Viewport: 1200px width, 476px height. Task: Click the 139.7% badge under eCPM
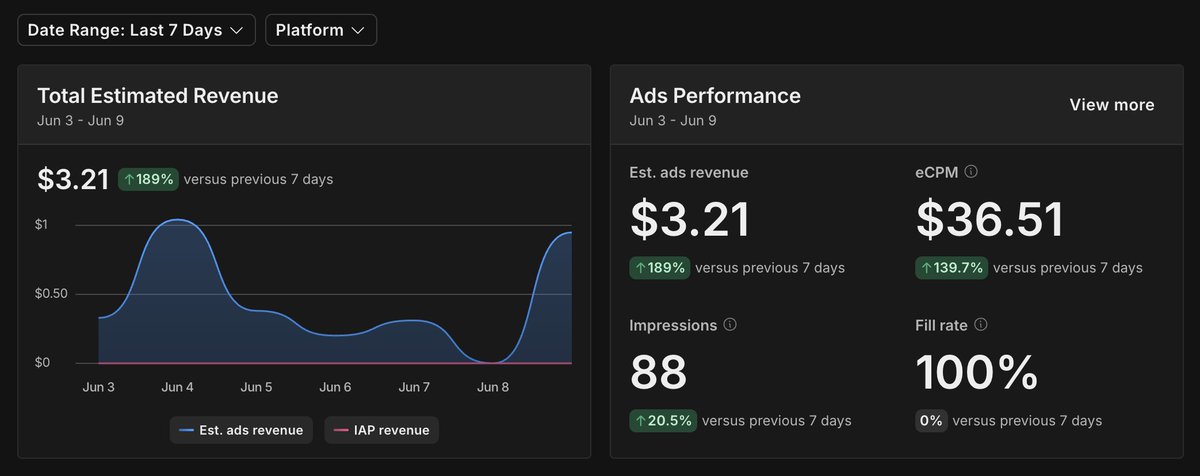click(x=951, y=268)
